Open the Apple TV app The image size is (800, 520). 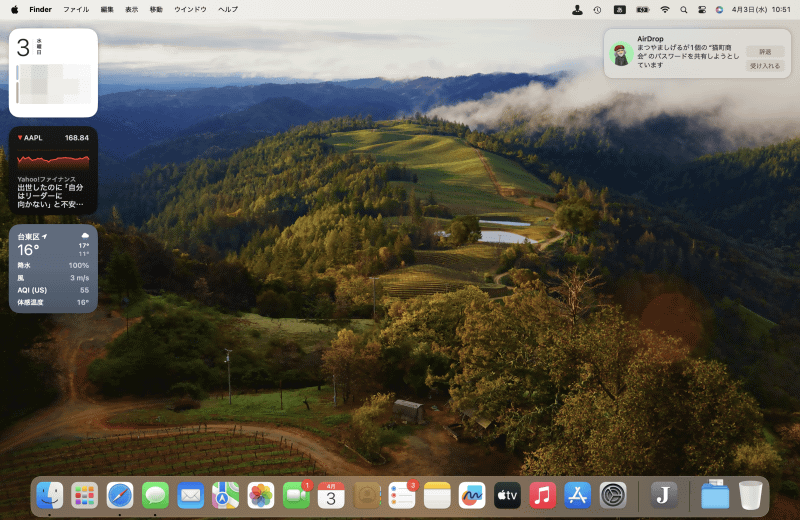click(507, 495)
